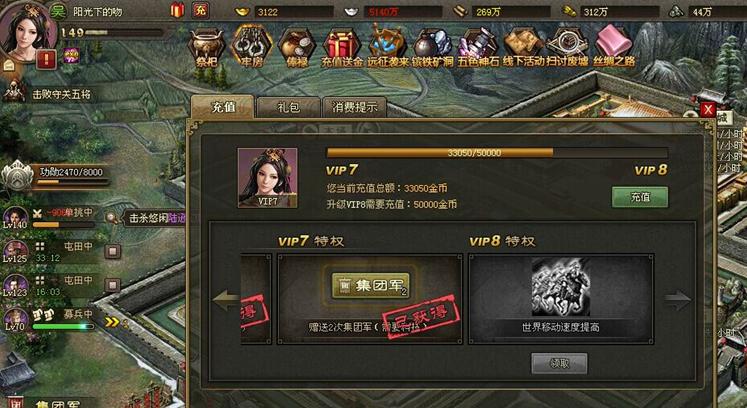This screenshot has width=747, height=408.
Task: Click the VIP recharge progress bar
Action: tap(497, 153)
